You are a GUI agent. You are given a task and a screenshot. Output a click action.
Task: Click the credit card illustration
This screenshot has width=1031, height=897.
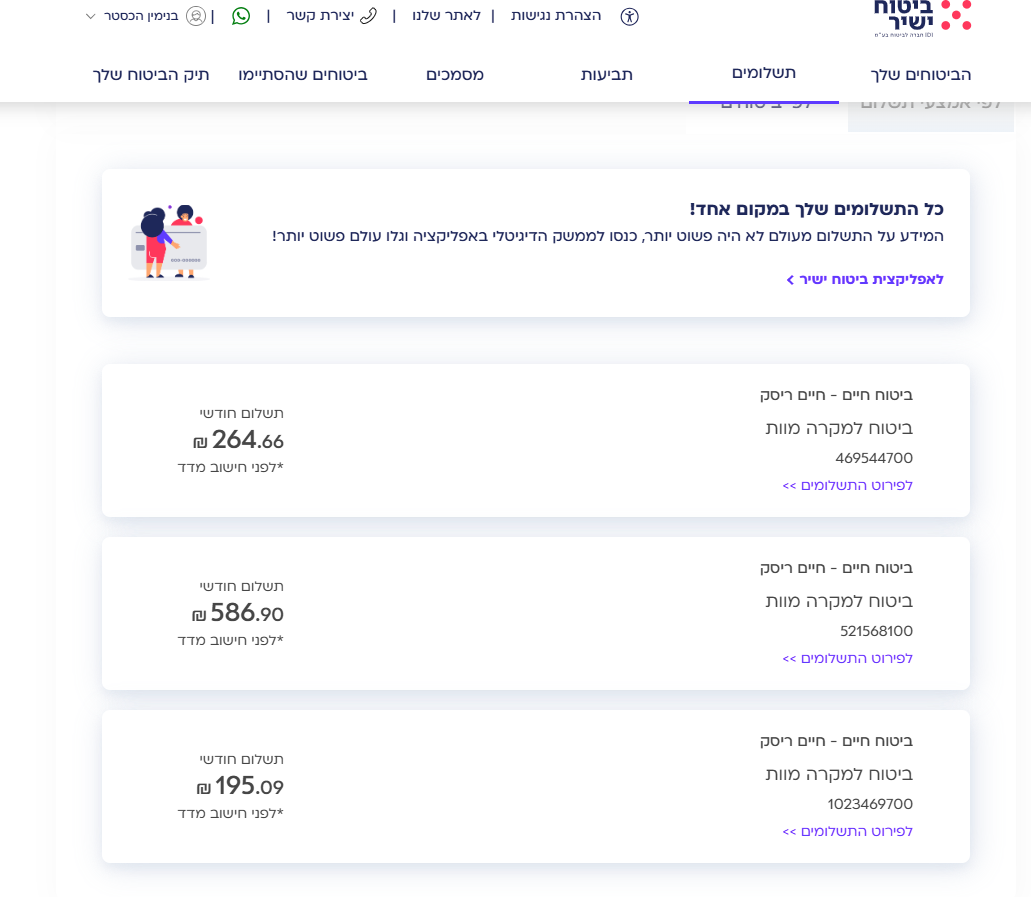168,243
